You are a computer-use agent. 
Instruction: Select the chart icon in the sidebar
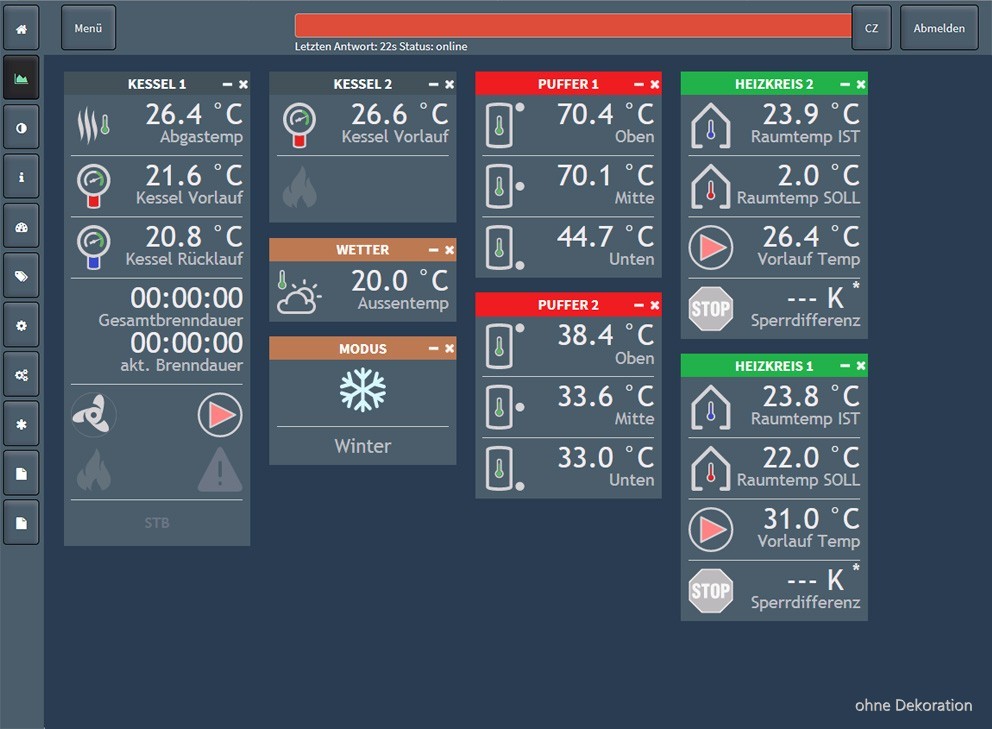[x=22, y=78]
